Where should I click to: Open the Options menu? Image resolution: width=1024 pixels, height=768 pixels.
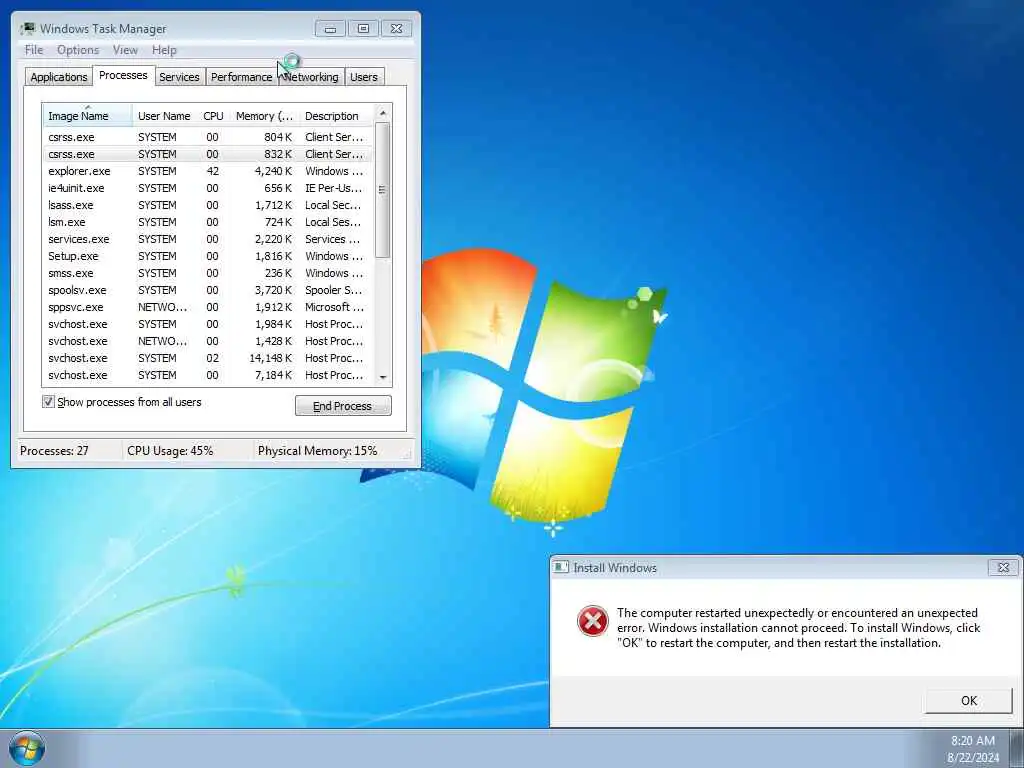(78, 50)
